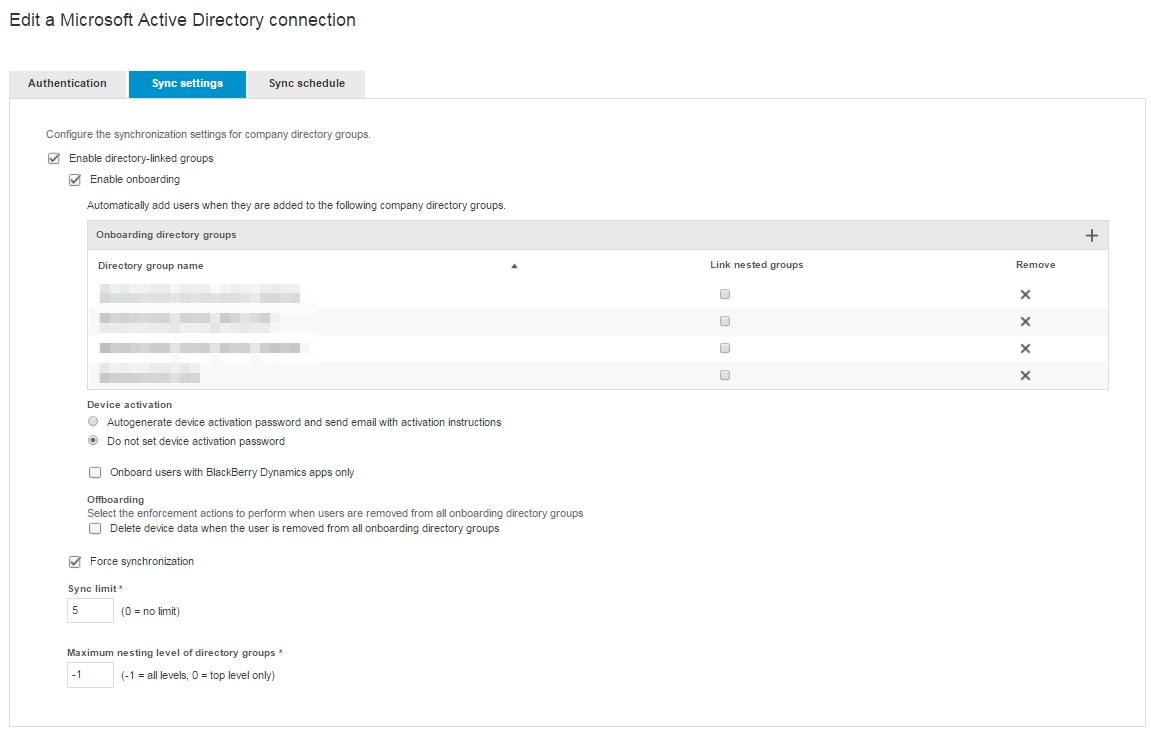Image resolution: width=1151 pixels, height=733 pixels.
Task: Enable link nested groups for first row
Action: [x=725, y=294]
